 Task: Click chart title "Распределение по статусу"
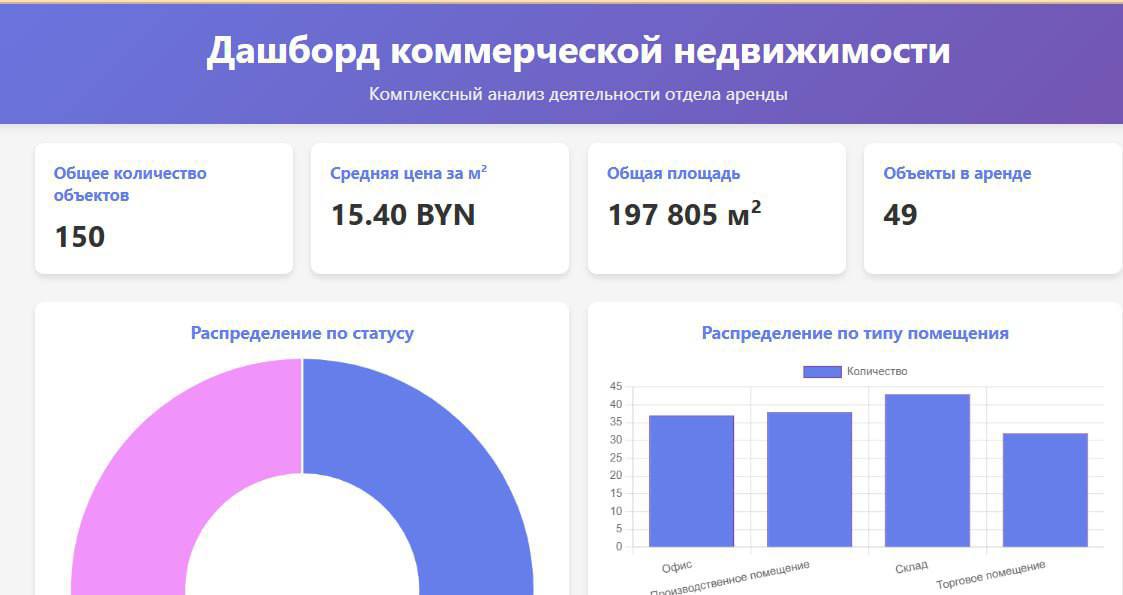pyautogui.click(x=302, y=333)
